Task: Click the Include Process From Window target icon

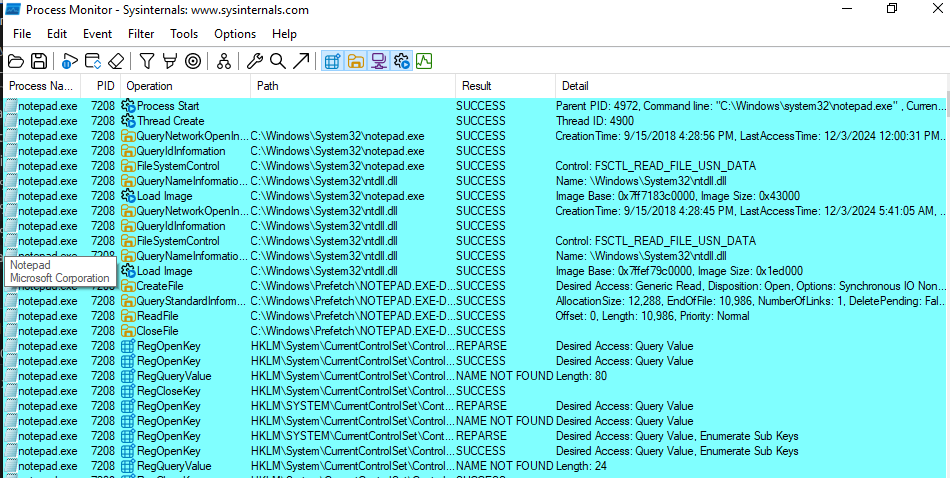Action: click(193, 61)
